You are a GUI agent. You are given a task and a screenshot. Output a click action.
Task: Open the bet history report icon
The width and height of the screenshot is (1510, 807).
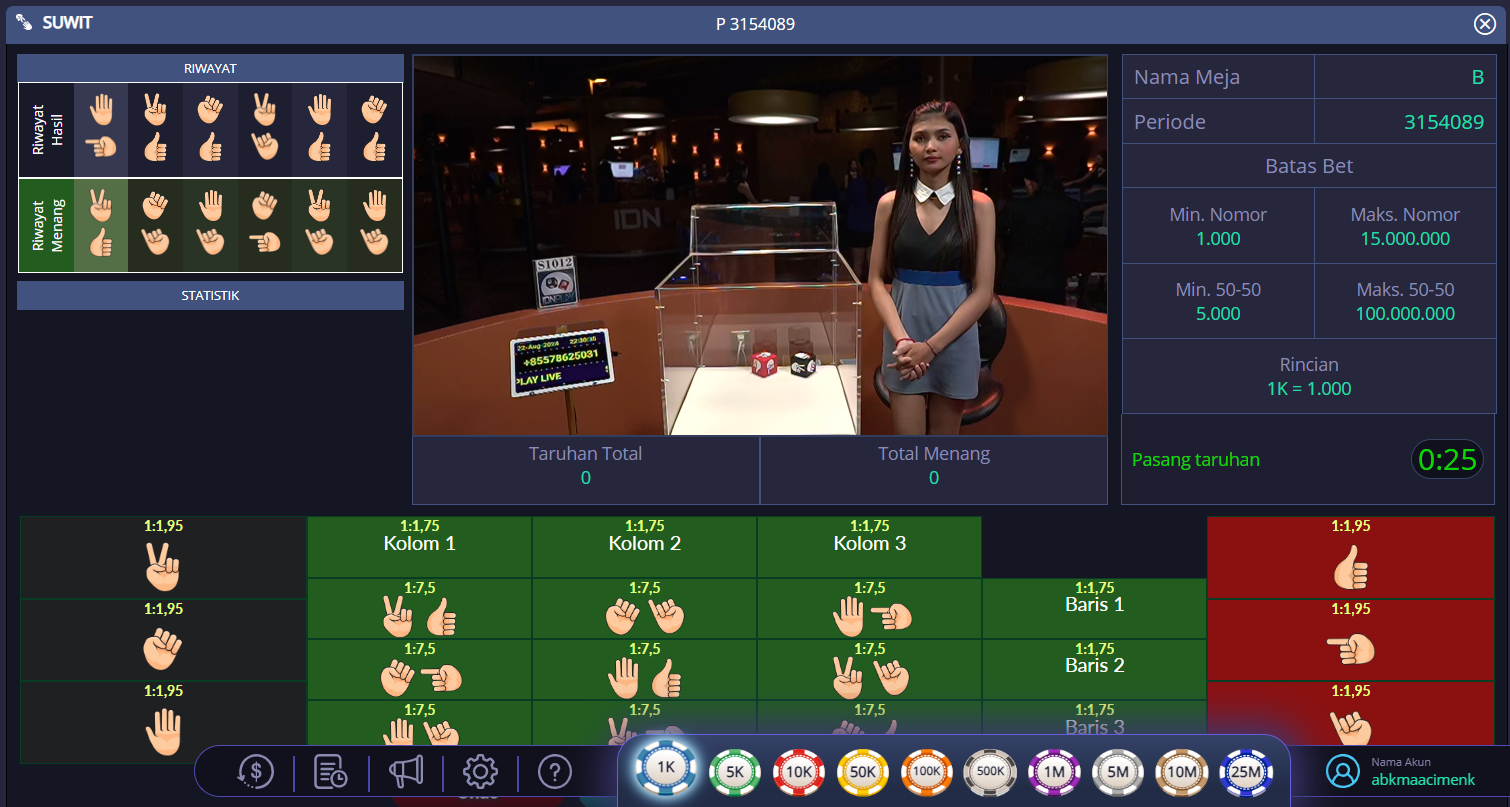pos(330,771)
